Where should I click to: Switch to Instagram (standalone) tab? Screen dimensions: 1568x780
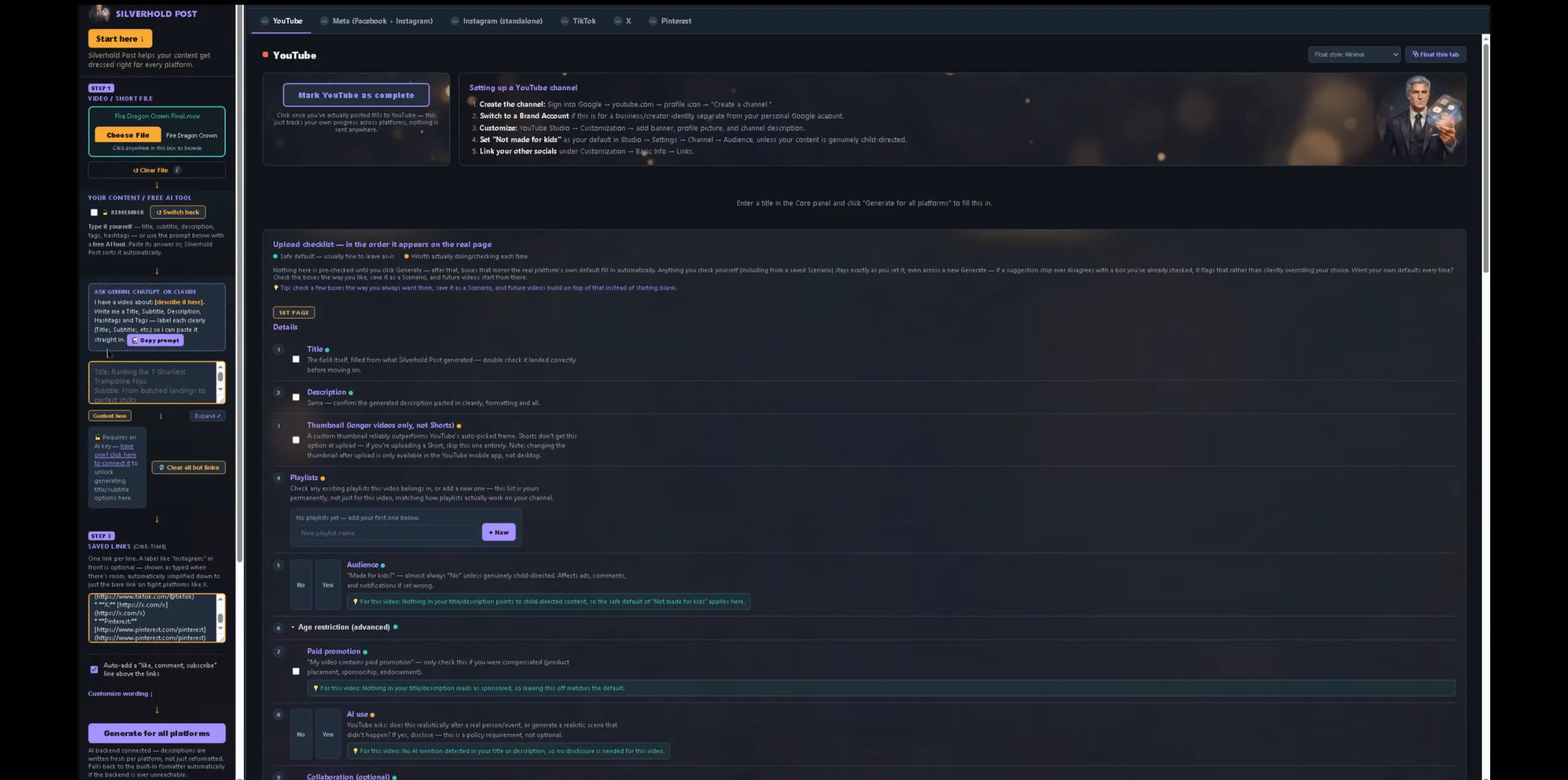point(496,21)
